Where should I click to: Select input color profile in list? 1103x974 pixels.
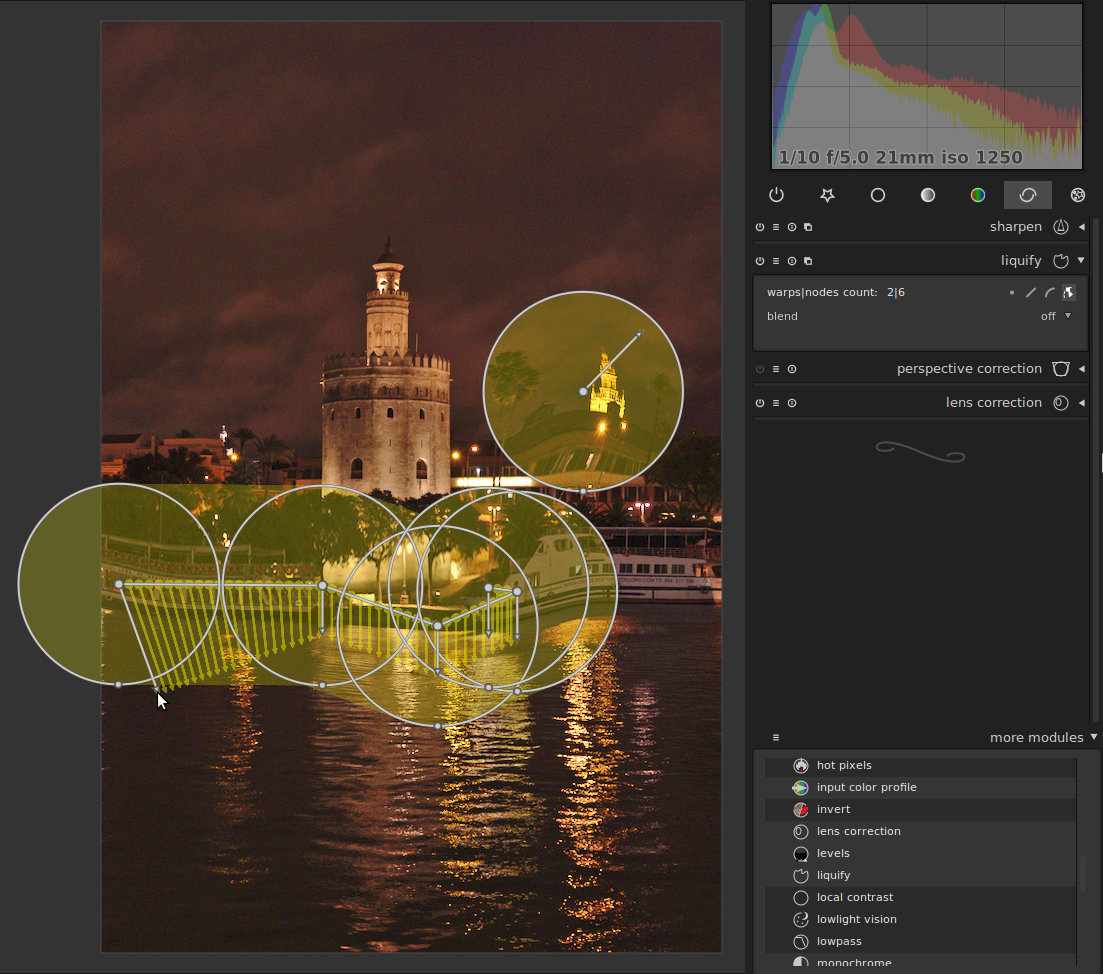coord(920,788)
